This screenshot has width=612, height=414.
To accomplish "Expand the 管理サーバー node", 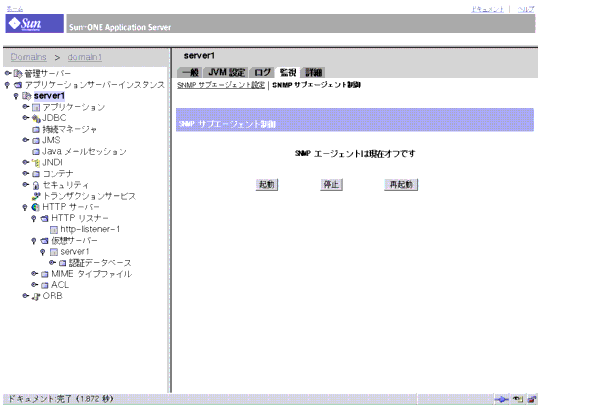I will coord(7,73).
